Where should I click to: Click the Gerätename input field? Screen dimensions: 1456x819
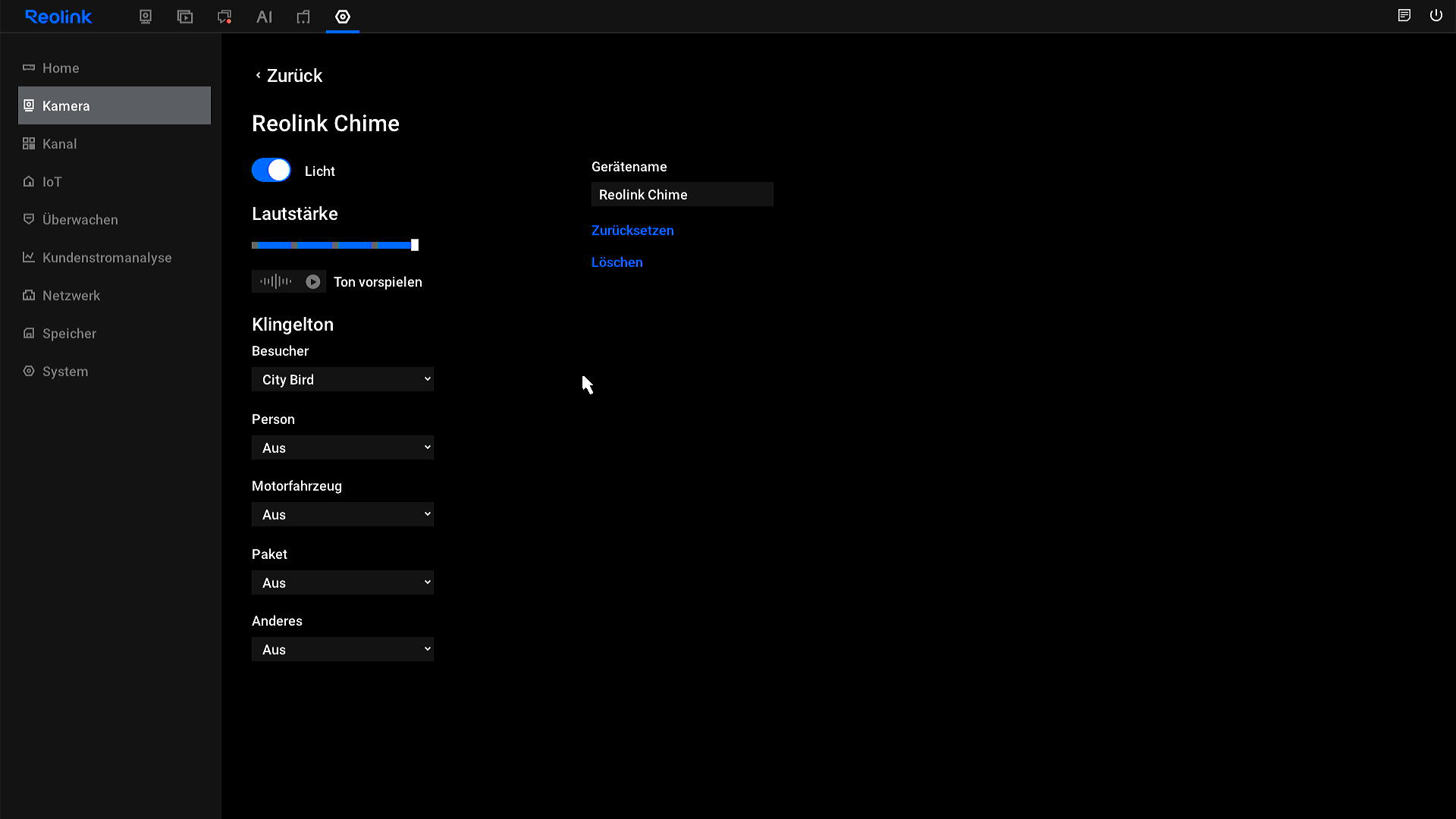click(682, 194)
